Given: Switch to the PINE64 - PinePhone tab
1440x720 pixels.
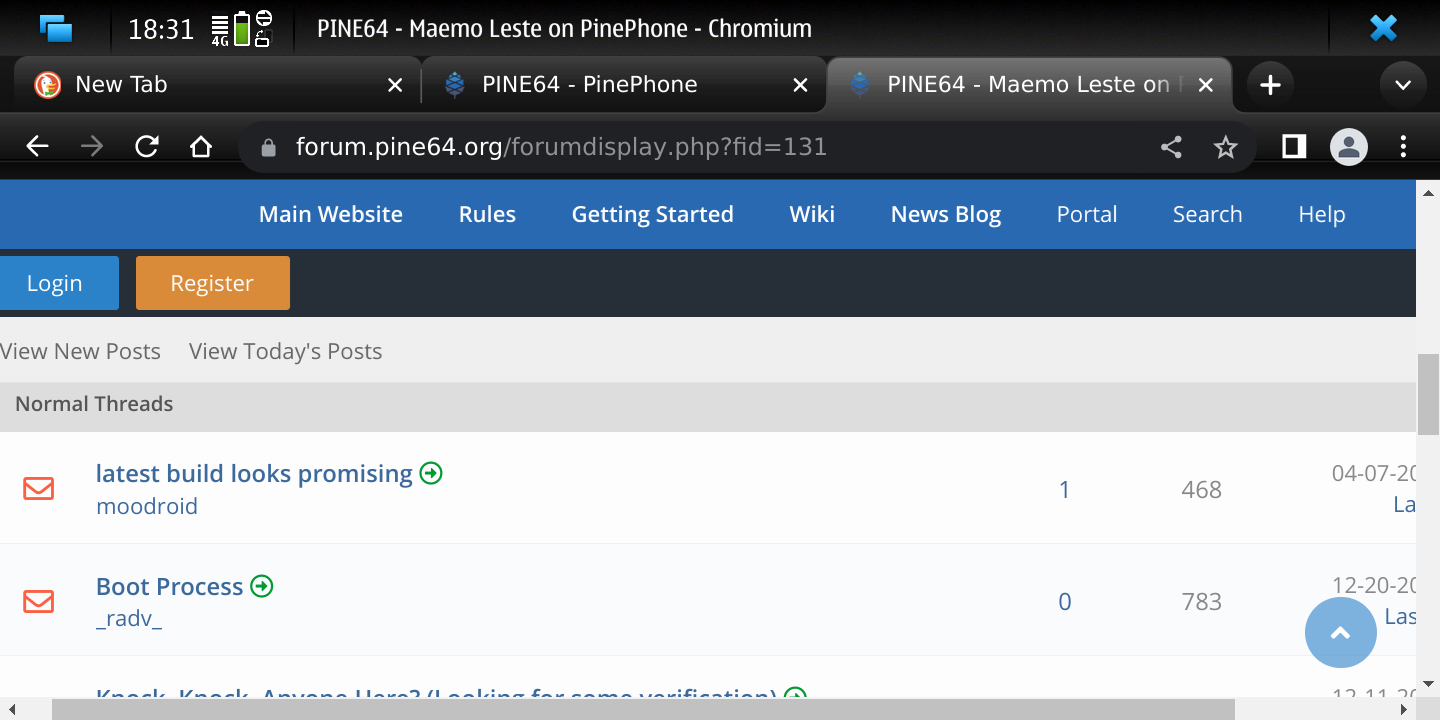Looking at the screenshot, I should [x=590, y=85].
